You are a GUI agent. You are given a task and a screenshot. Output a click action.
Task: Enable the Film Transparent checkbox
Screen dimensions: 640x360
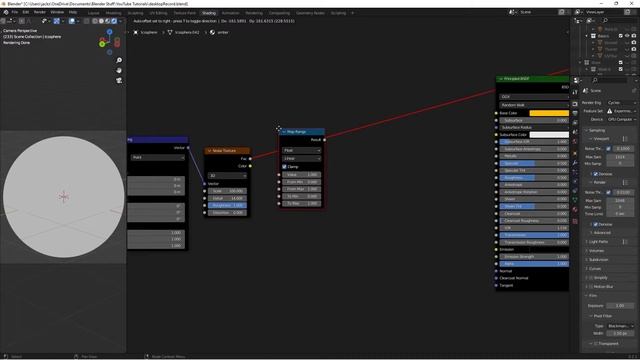[x=596, y=343]
